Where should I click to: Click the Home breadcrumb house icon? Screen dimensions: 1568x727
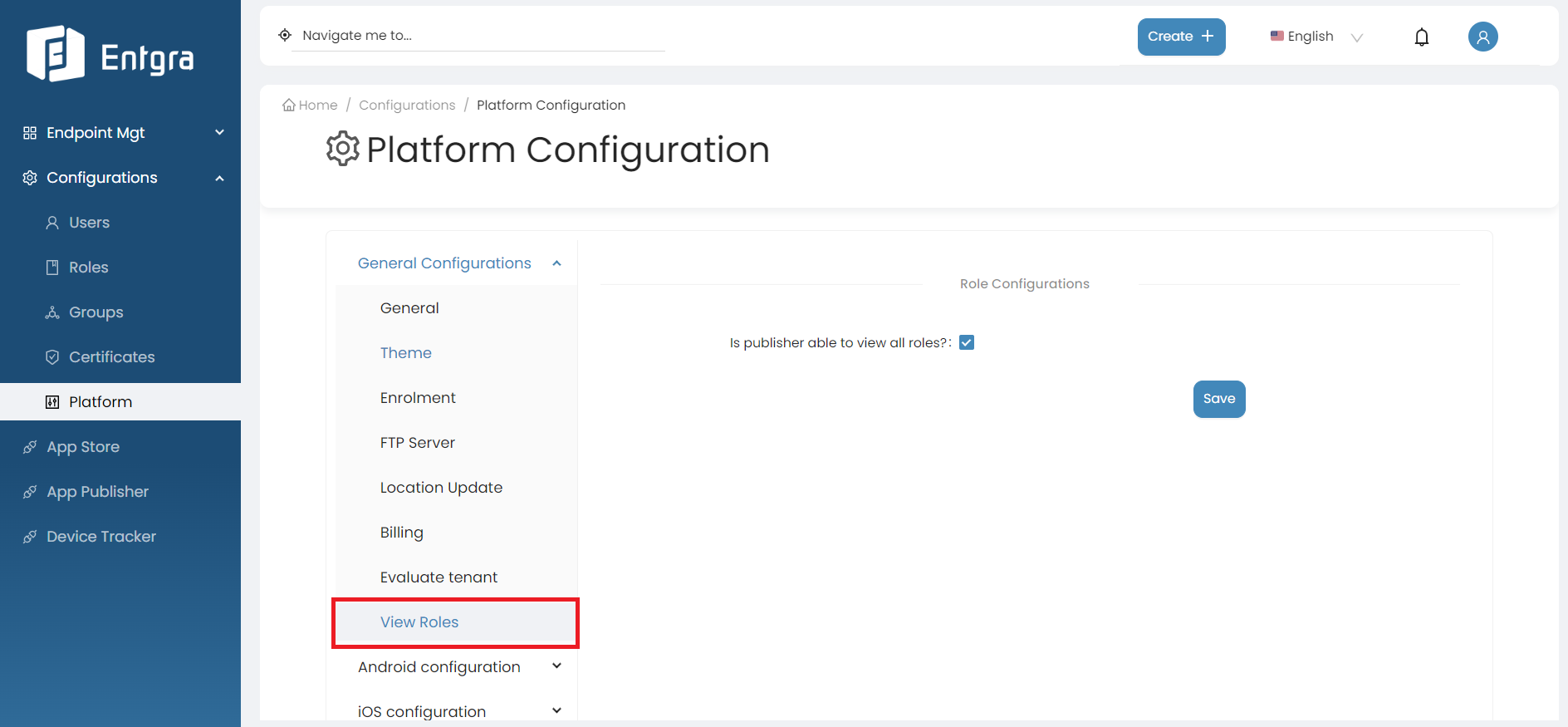(x=288, y=105)
